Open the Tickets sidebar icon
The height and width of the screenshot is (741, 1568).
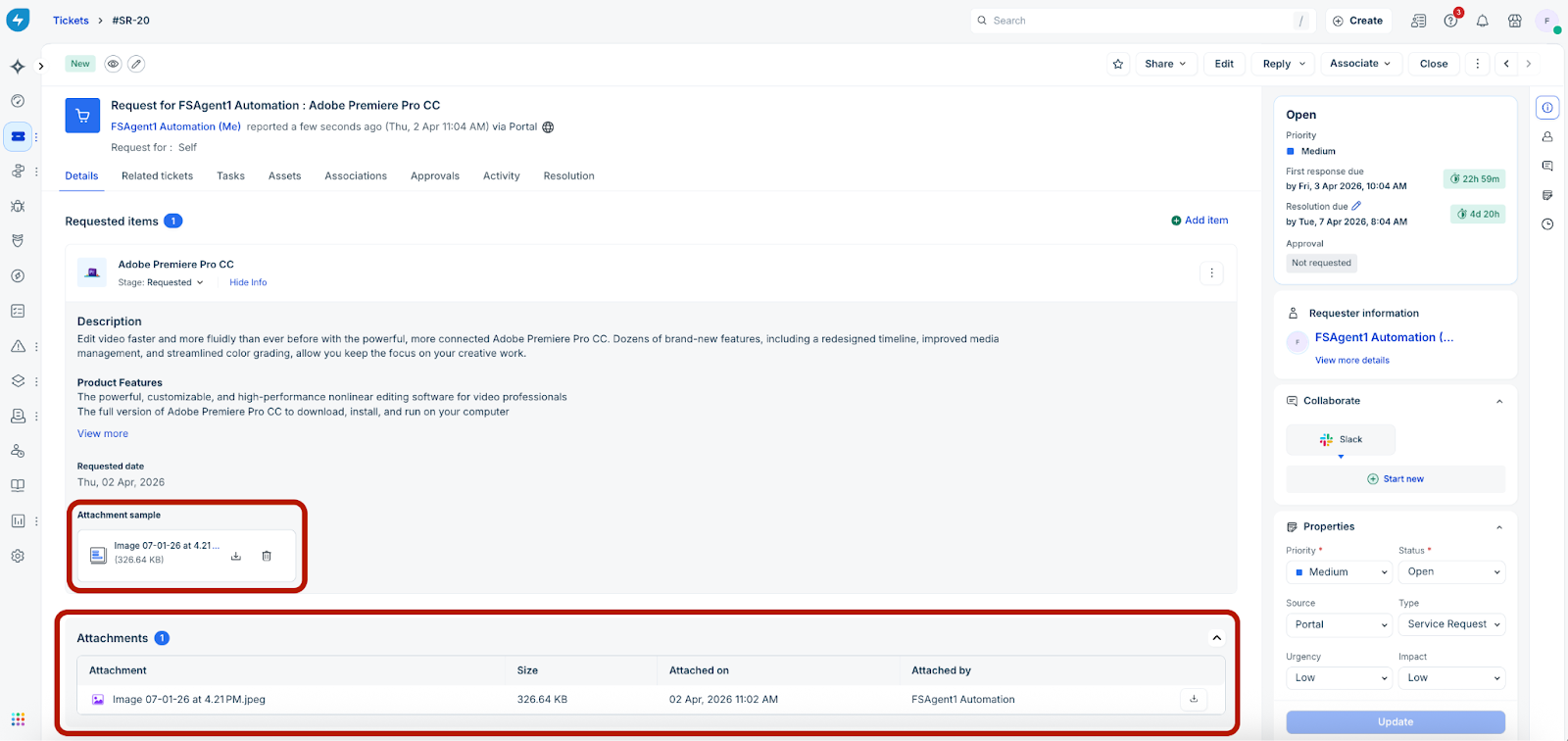(18, 136)
